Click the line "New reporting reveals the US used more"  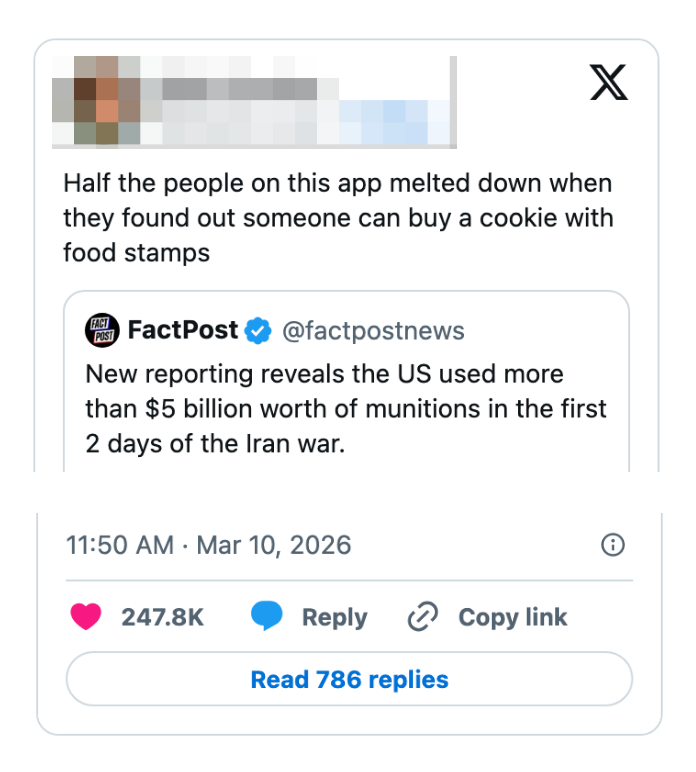pyautogui.click(x=324, y=374)
